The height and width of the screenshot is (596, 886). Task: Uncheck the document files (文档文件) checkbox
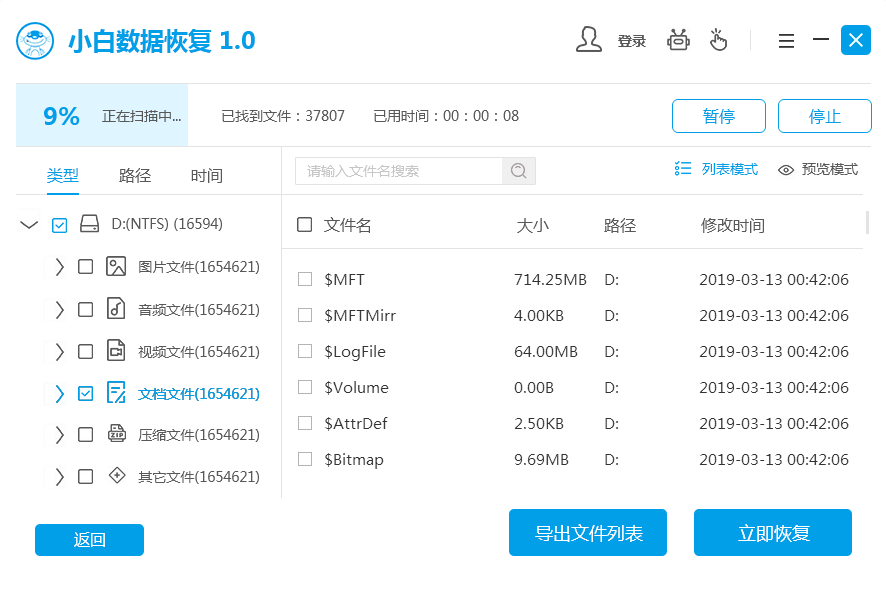point(86,393)
